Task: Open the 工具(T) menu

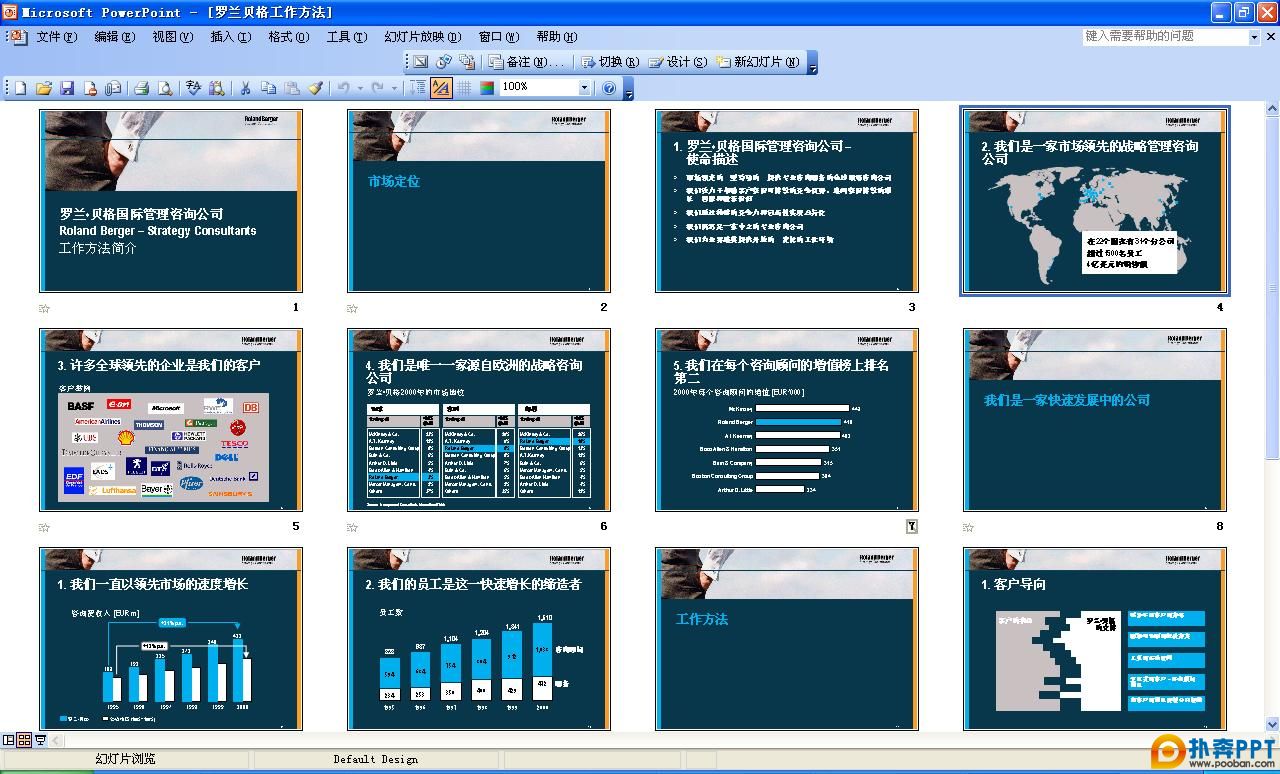Action: pyautogui.click(x=346, y=37)
